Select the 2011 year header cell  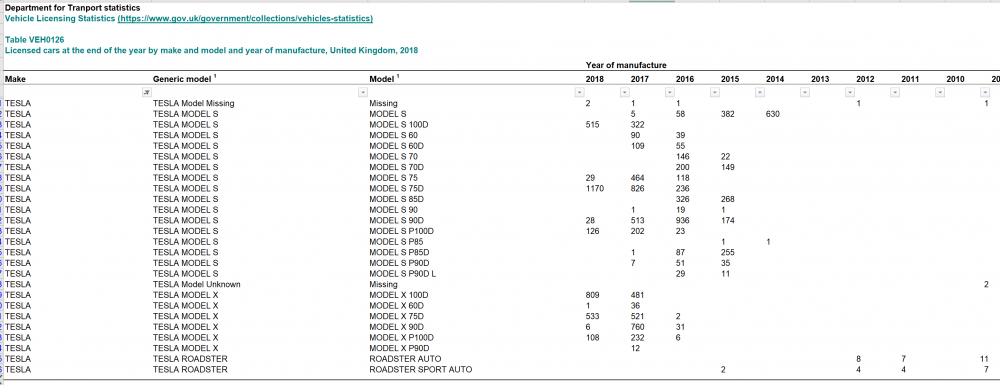pyautogui.click(x=910, y=79)
